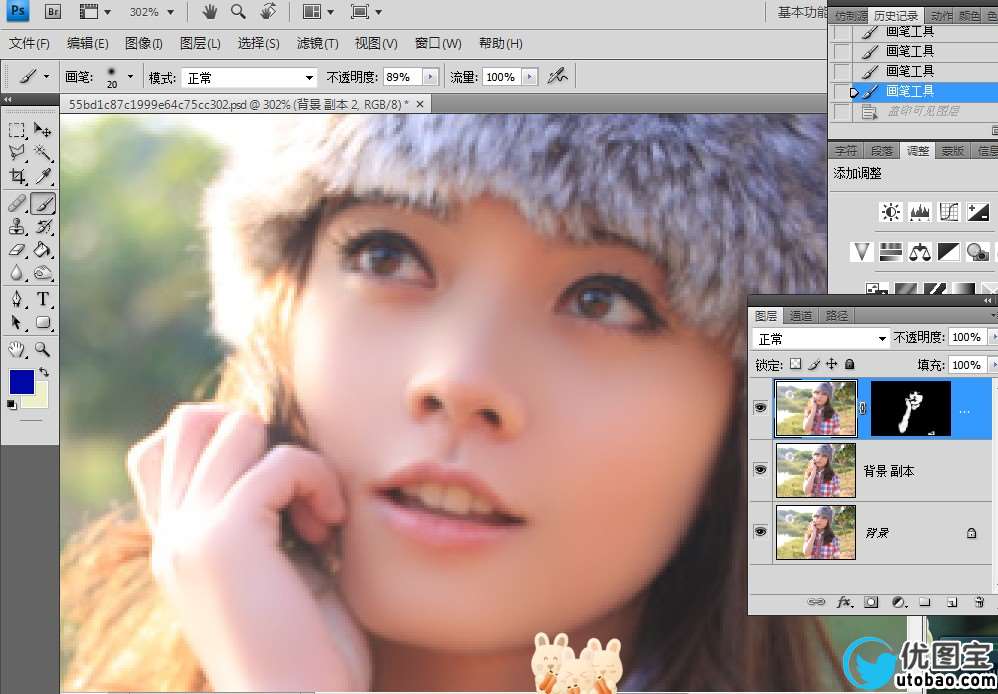Open the 文件(F) menu
Screen dimensions: 998x694
[29, 43]
